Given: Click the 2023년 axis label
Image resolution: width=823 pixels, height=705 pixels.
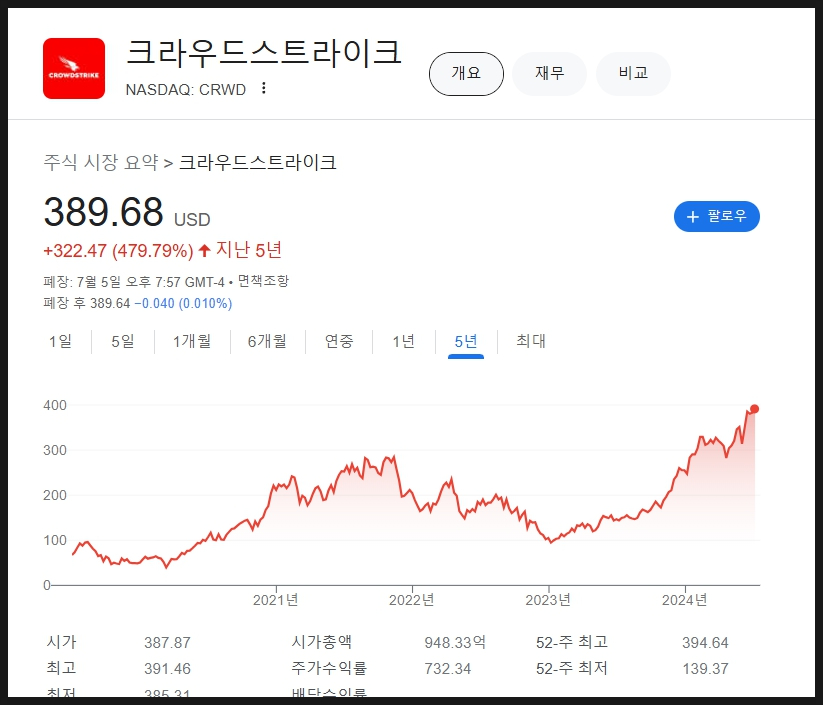Looking at the screenshot, I should click(x=548, y=600).
